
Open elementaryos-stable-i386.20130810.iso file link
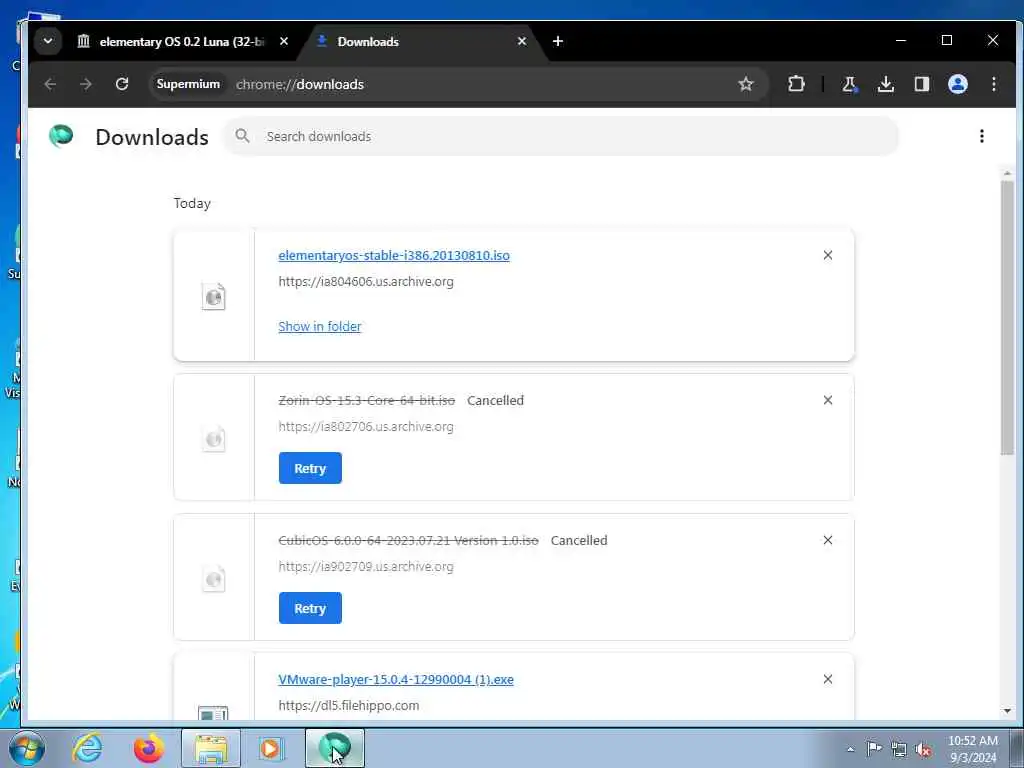tap(394, 255)
